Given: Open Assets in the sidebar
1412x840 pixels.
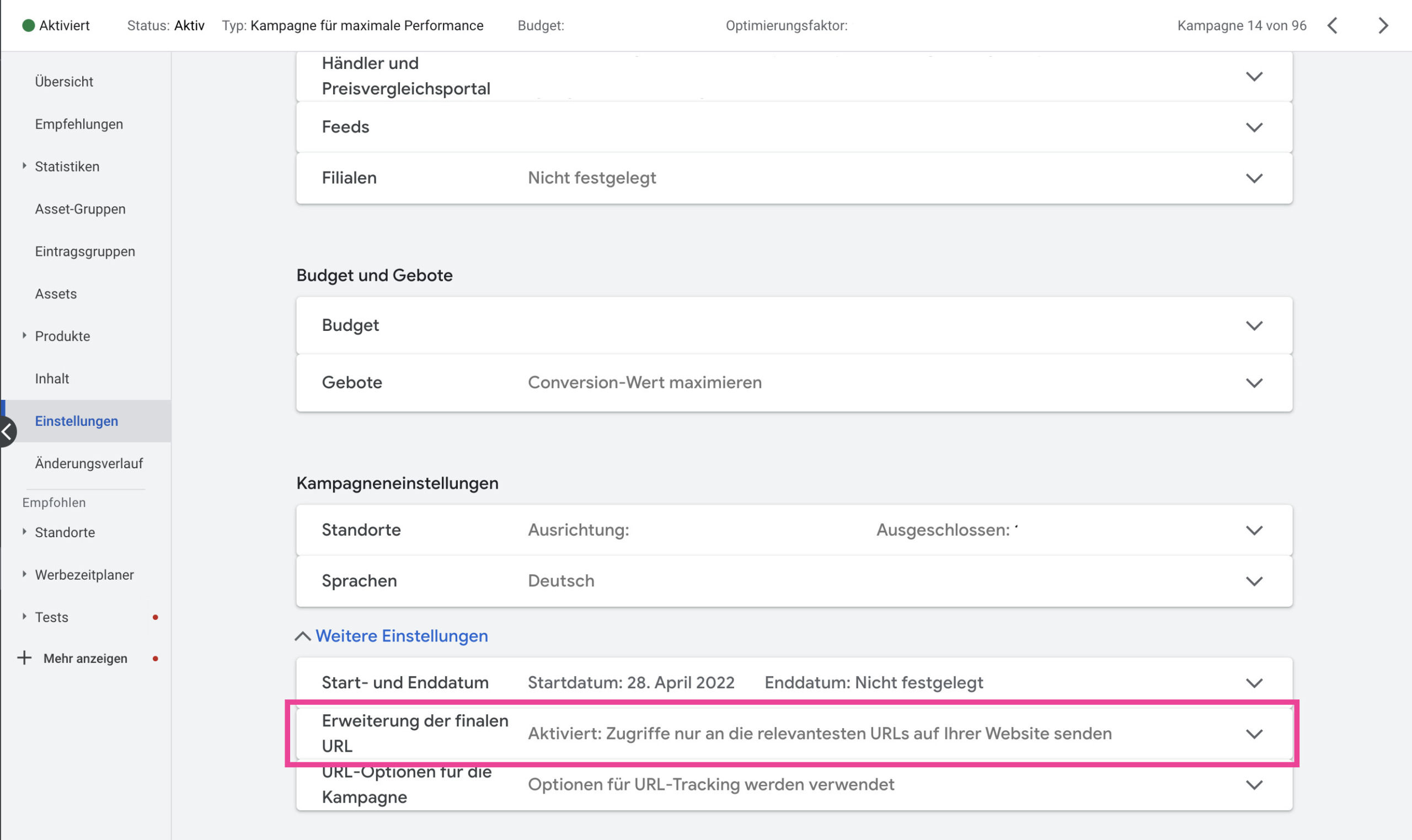Looking at the screenshot, I should (56, 294).
